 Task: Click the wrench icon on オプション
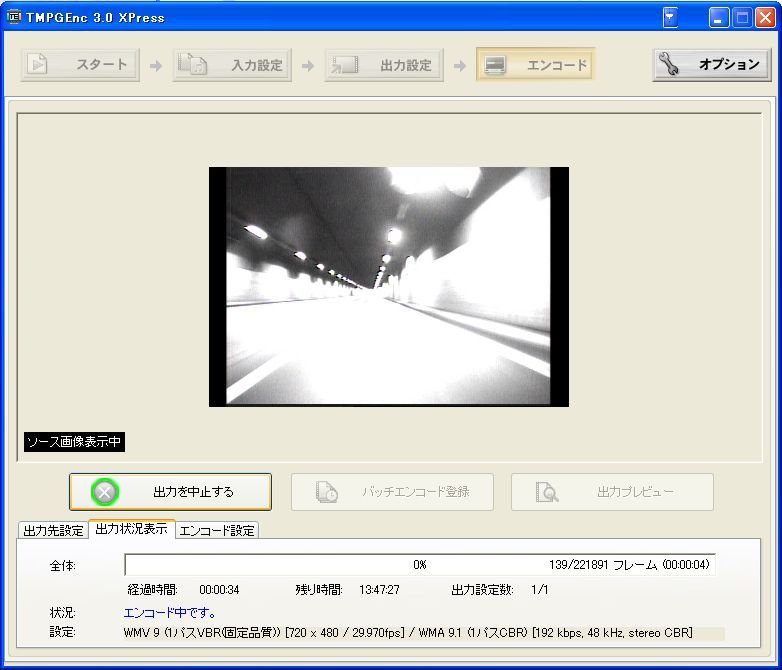(x=669, y=64)
